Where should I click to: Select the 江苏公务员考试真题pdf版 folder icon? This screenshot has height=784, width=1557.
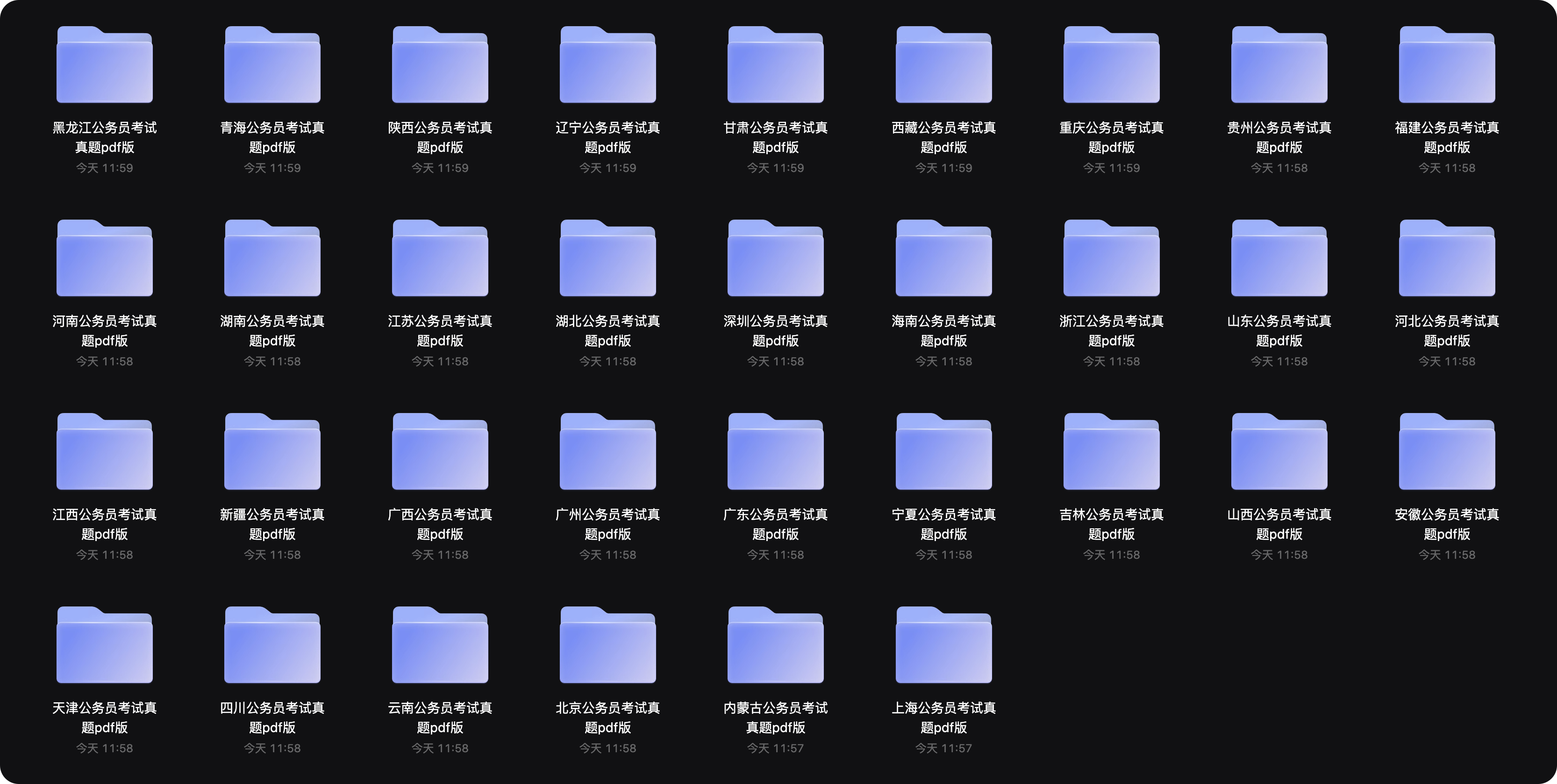point(440,258)
